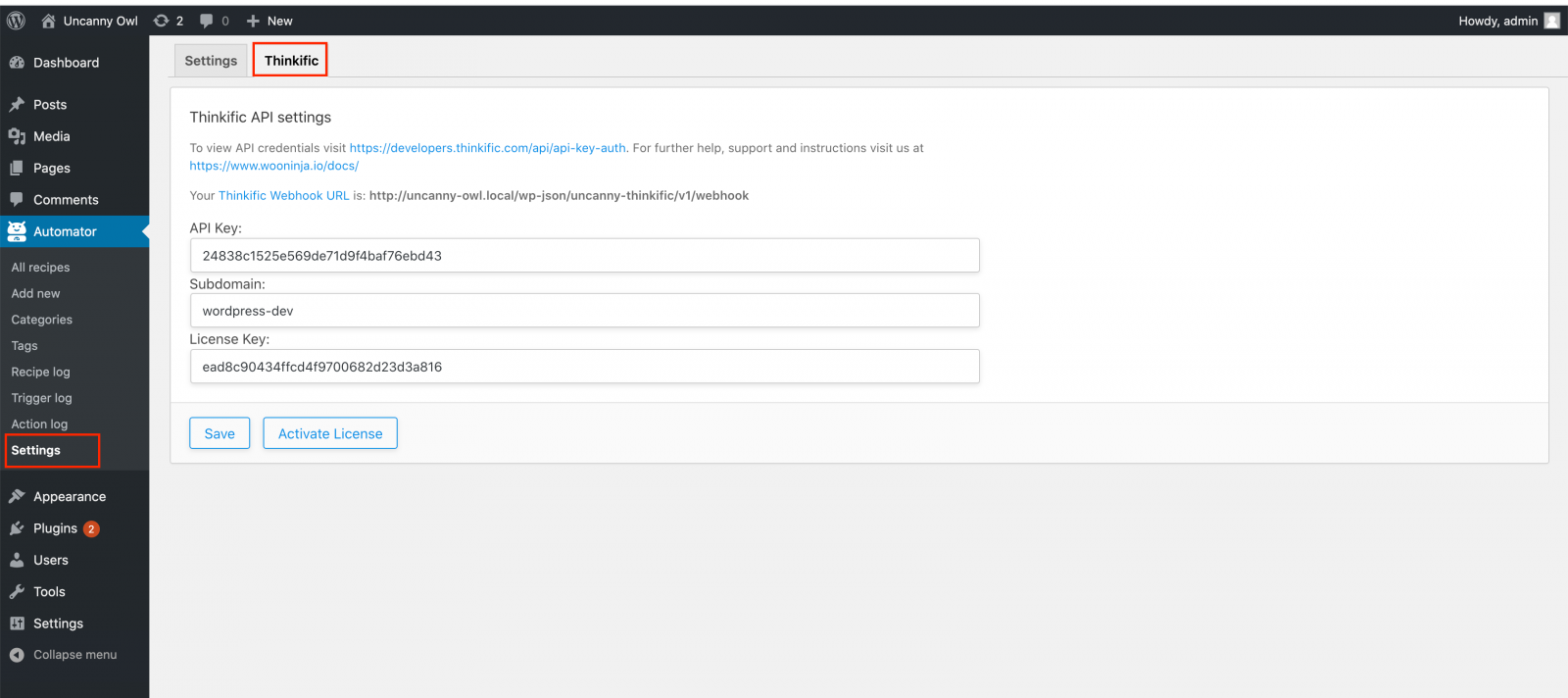The width and height of the screenshot is (1568, 698).
Task: Click New in the admin bar
Action: point(279,21)
